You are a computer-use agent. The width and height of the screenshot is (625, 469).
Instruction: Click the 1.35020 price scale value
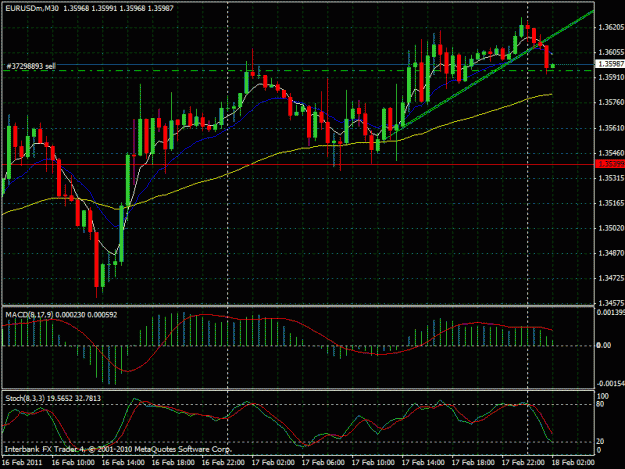coord(611,228)
